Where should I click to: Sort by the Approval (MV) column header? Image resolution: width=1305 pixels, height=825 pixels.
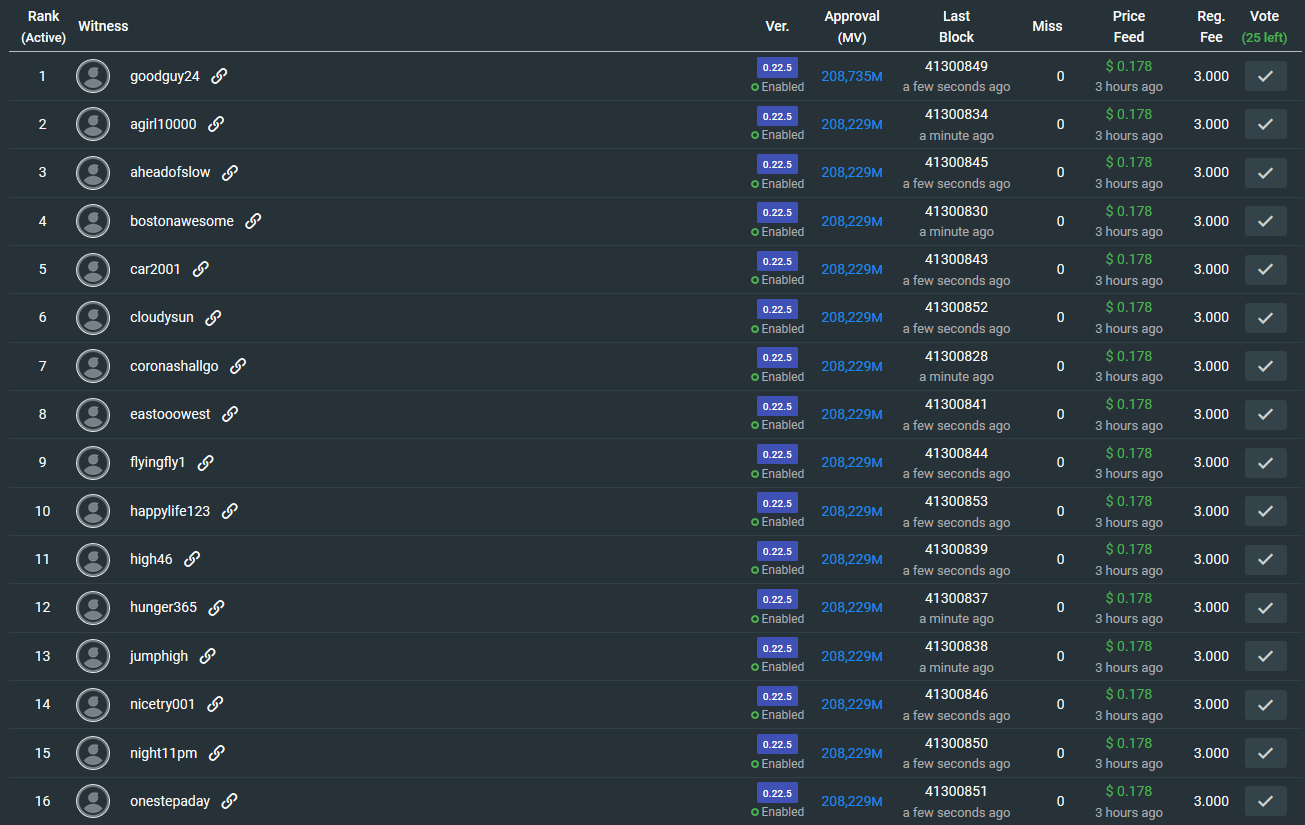(x=851, y=26)
